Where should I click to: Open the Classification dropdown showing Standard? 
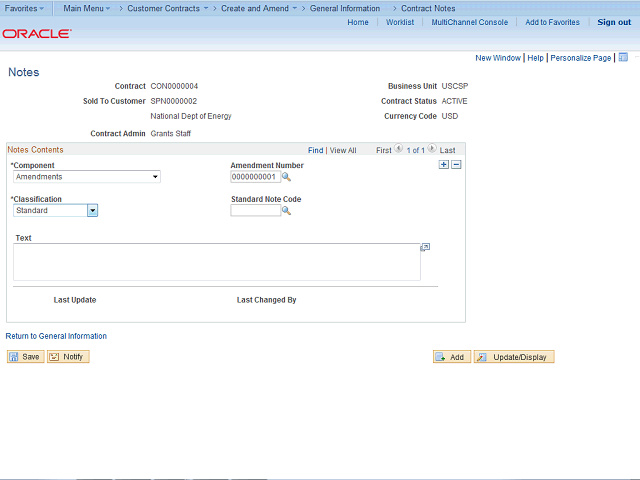[56, 211]
